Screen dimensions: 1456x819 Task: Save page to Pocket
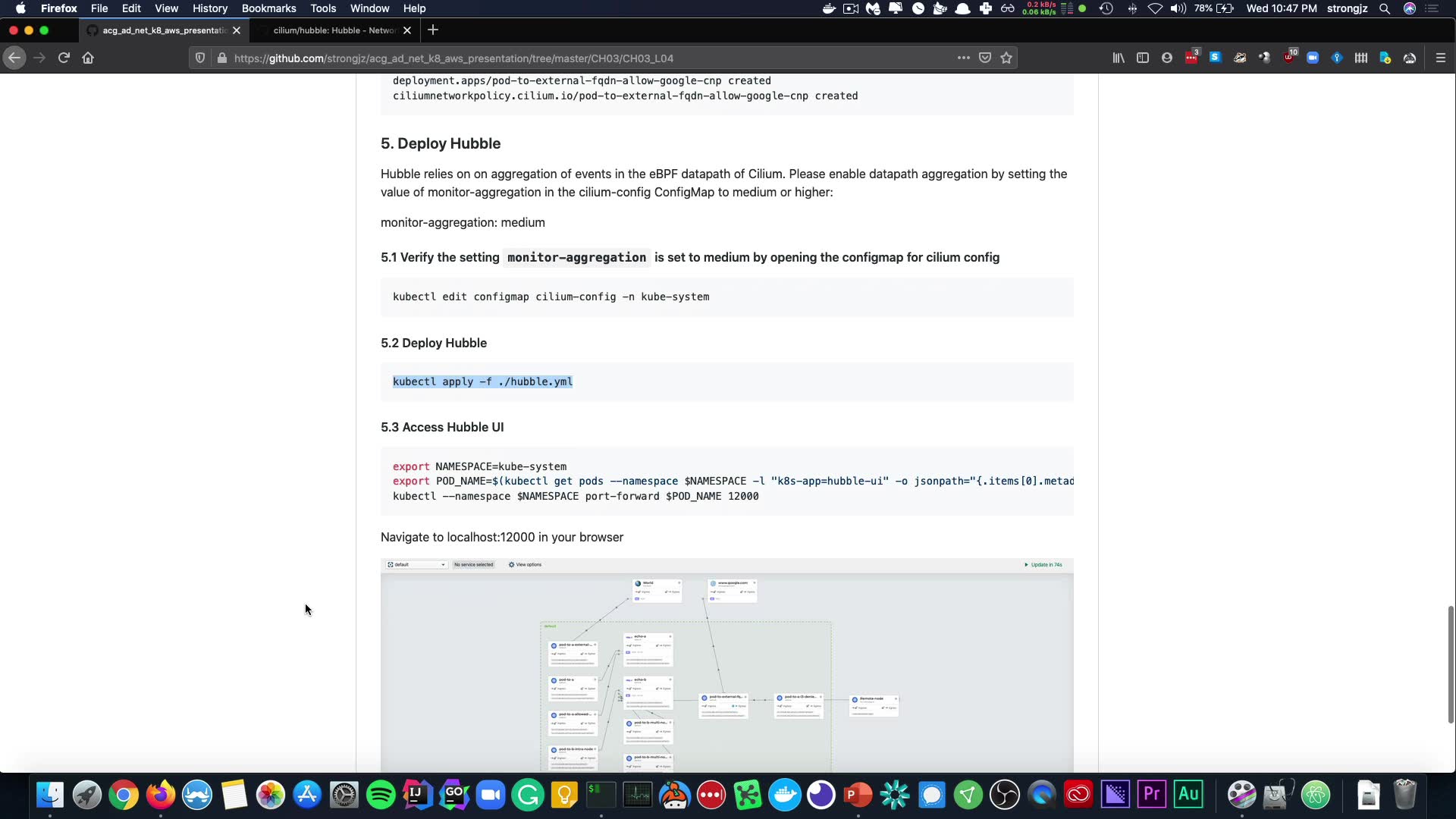coord(985,58)
